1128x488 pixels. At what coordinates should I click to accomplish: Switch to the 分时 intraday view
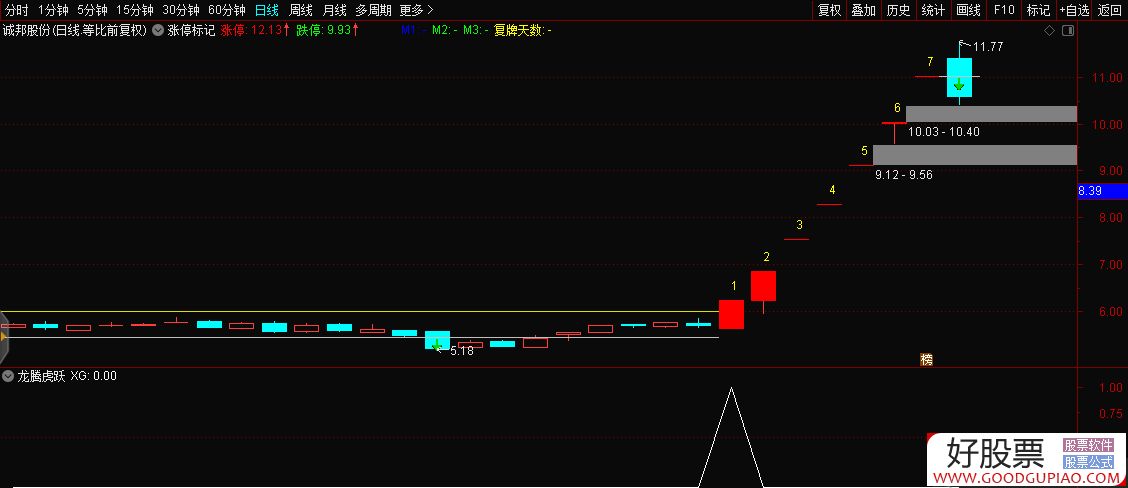pyautogui.click(x=16, y=10)
